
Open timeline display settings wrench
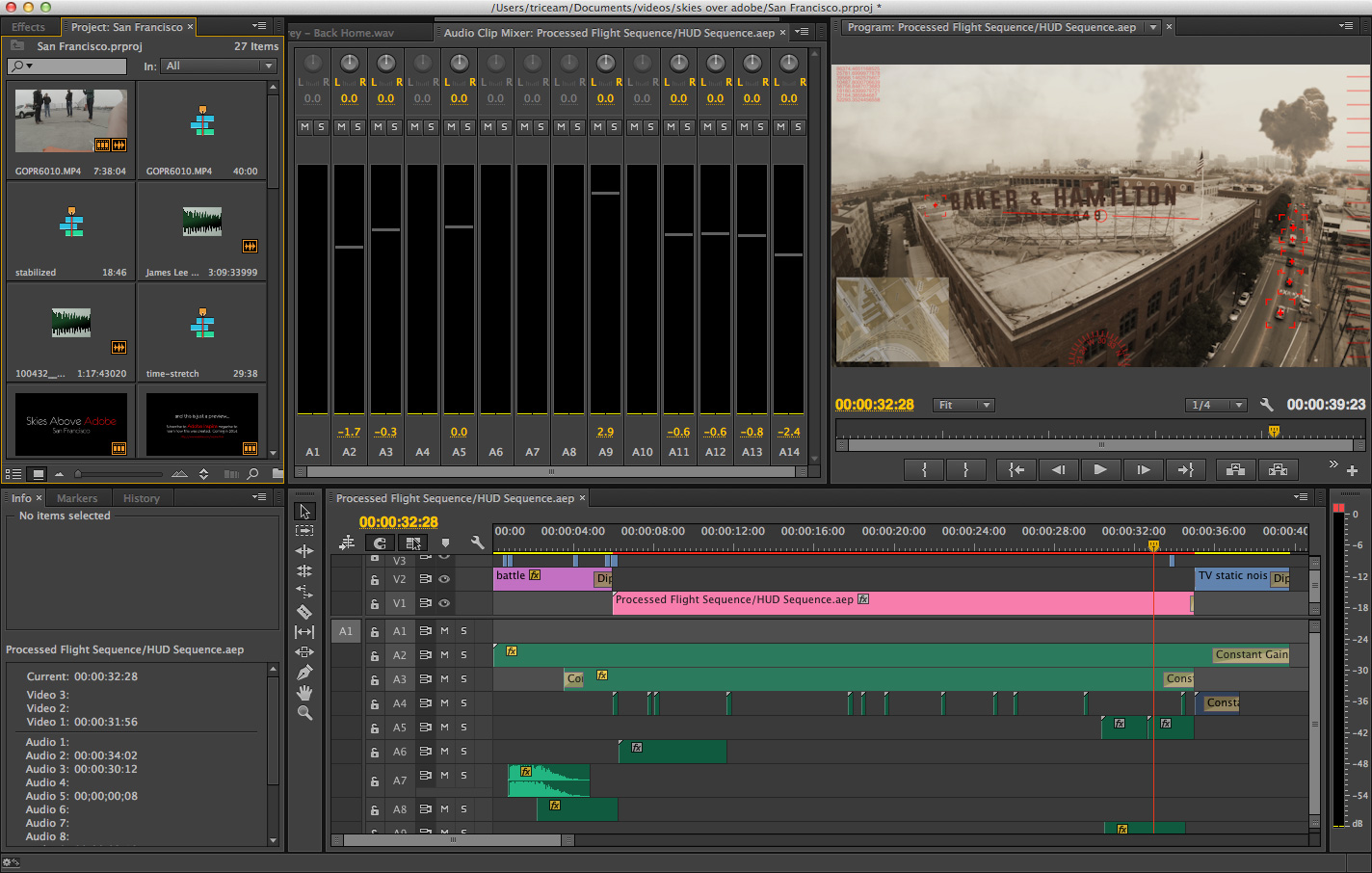click(x=477, y=543)
